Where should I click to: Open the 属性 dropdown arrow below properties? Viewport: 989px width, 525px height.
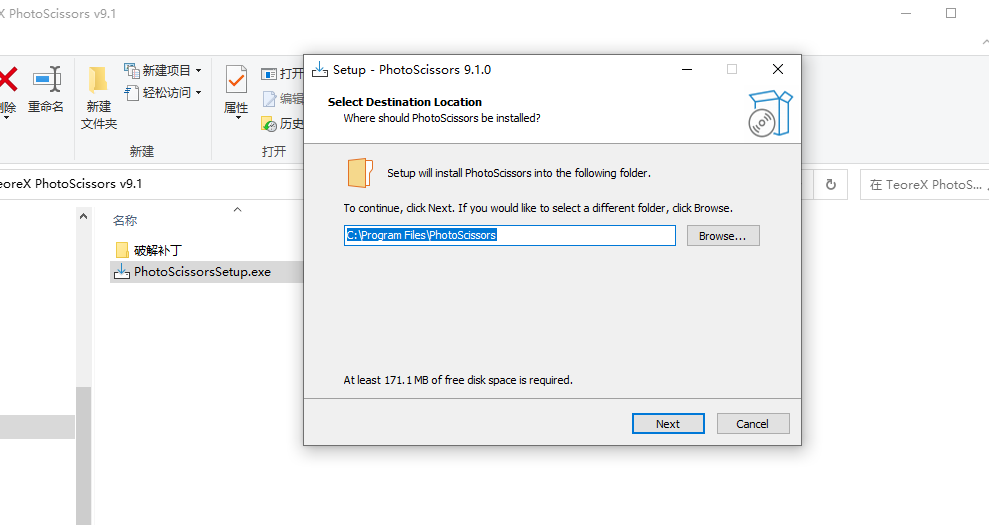(x=238, y=118)
